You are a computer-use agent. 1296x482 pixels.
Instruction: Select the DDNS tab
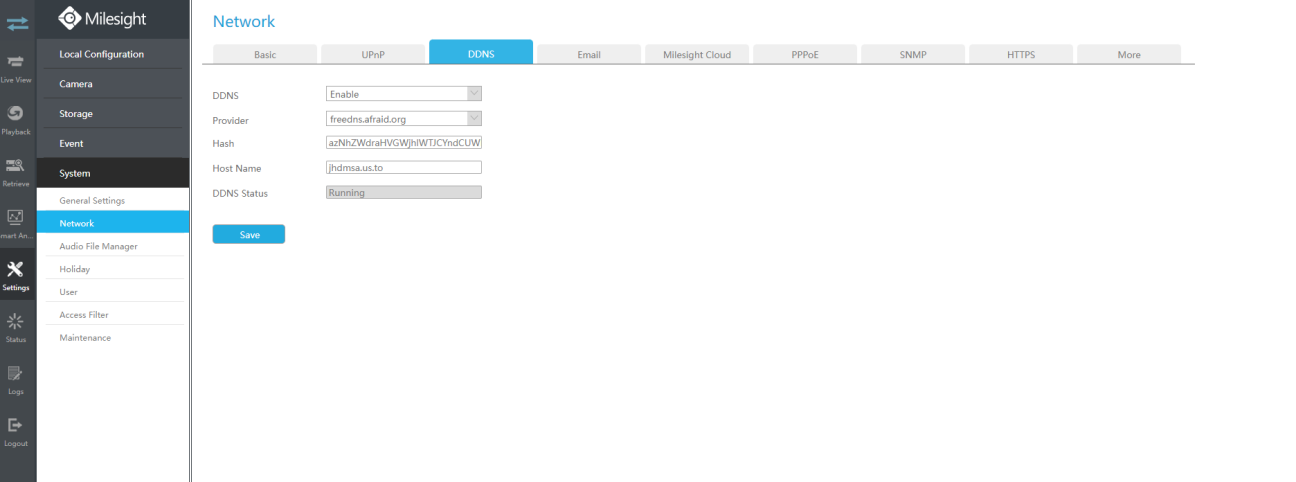(x=481, y=53)
